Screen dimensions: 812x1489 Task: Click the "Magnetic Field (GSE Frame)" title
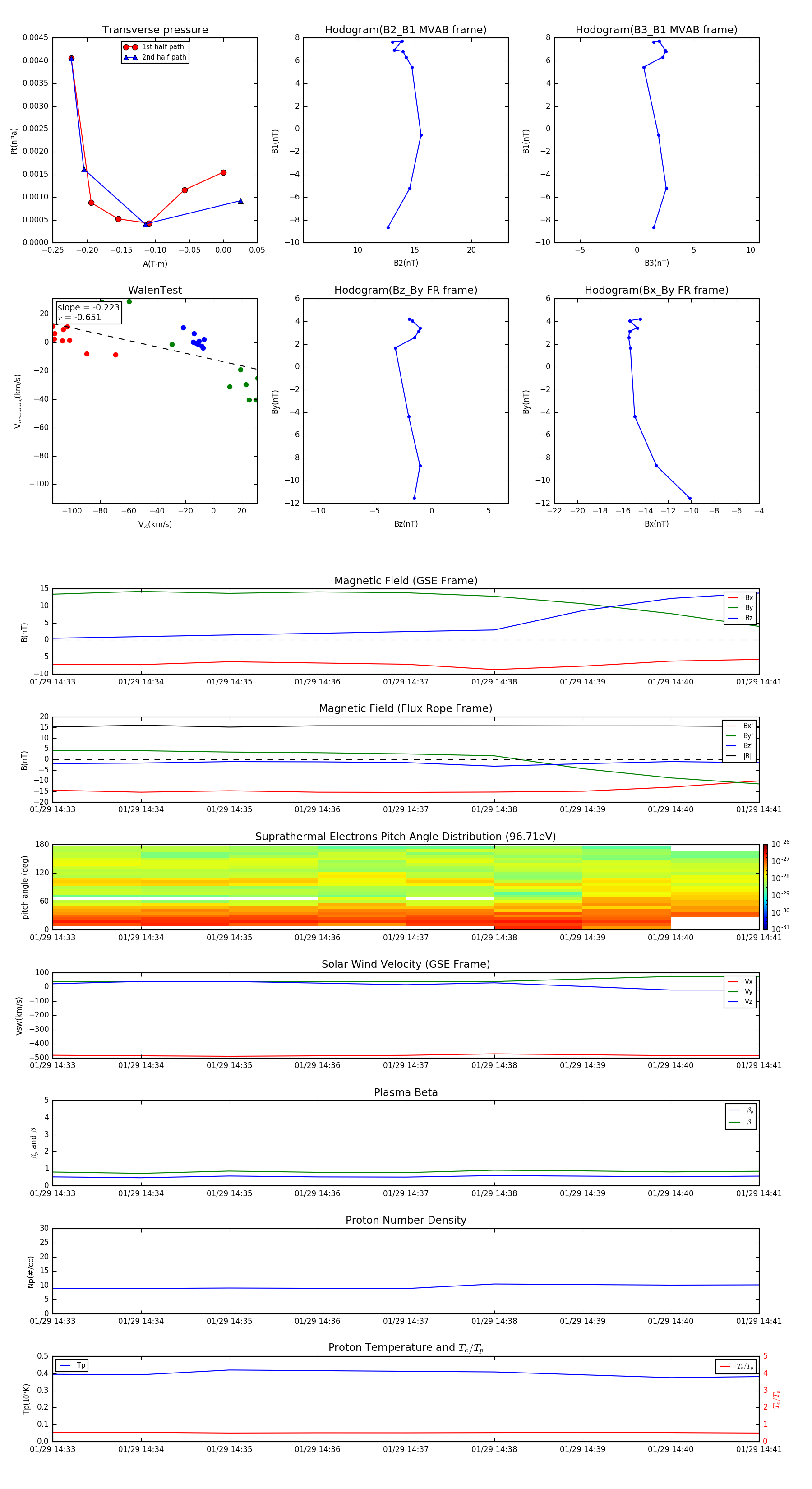tap(406, 581)
